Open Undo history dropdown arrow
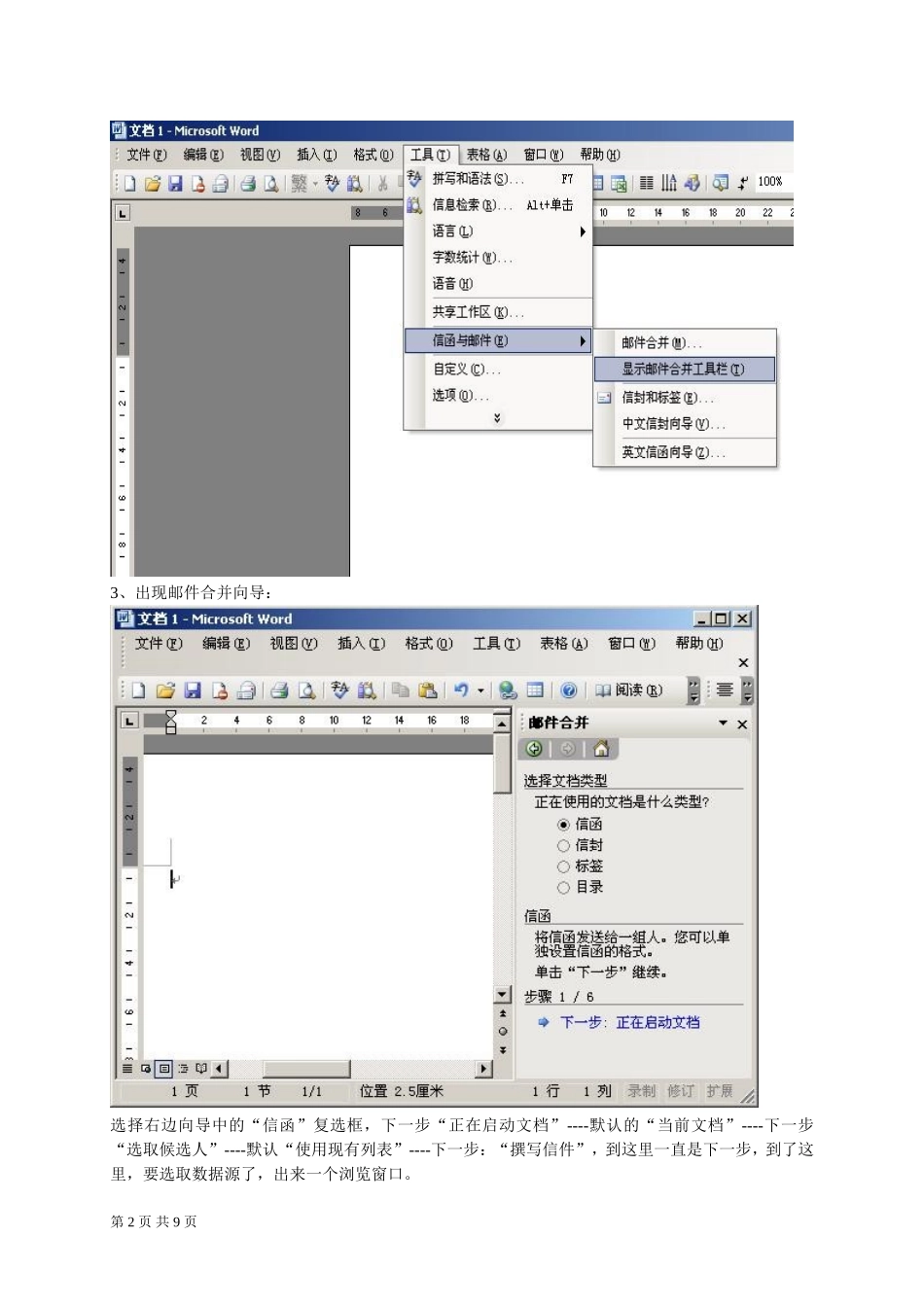The image size is (924, 1307). click(x=480, y=690)
